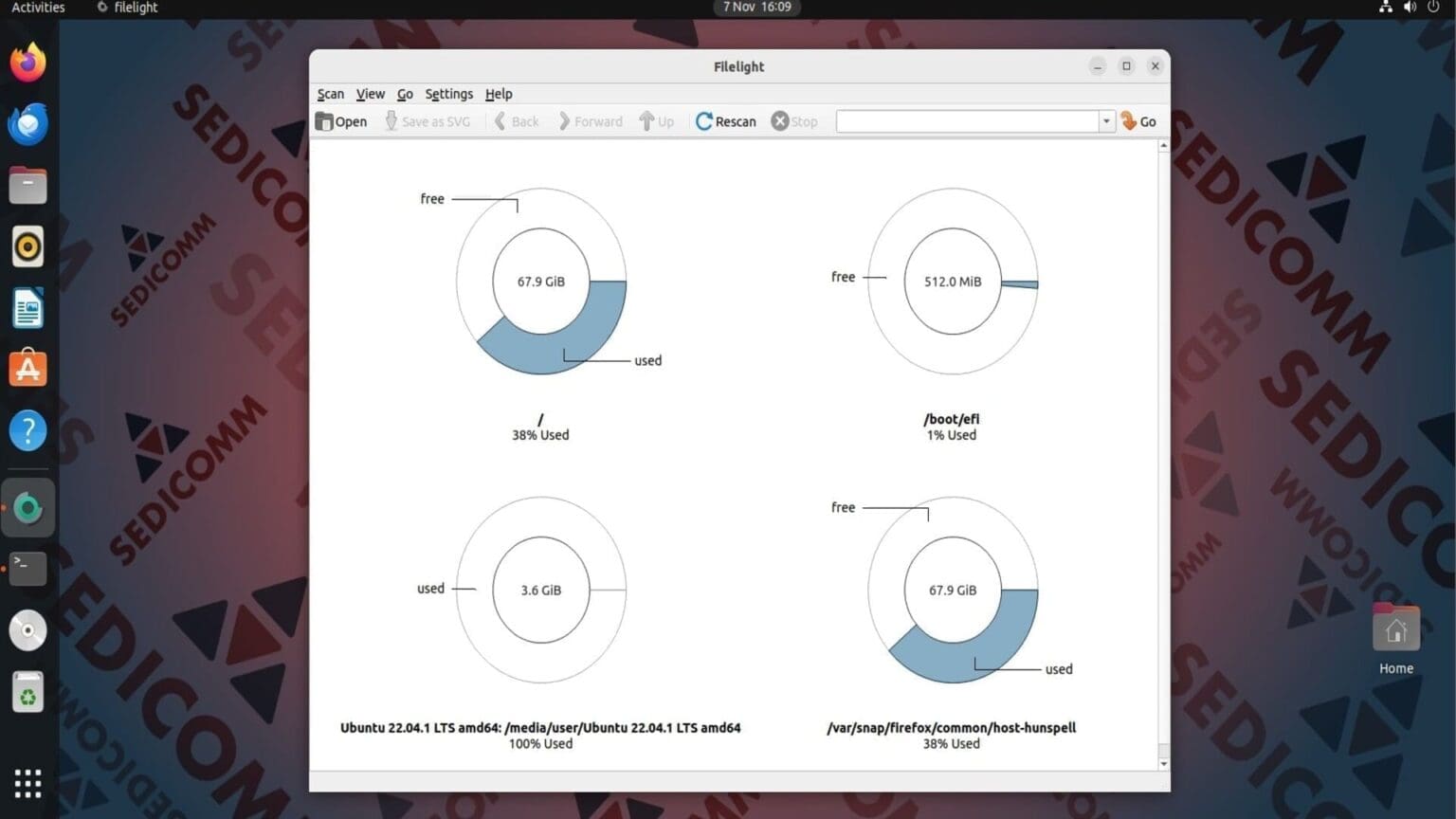1456x819 pixels.
Task: Open the clock and calendar in top bar
Action: point(756,8)
